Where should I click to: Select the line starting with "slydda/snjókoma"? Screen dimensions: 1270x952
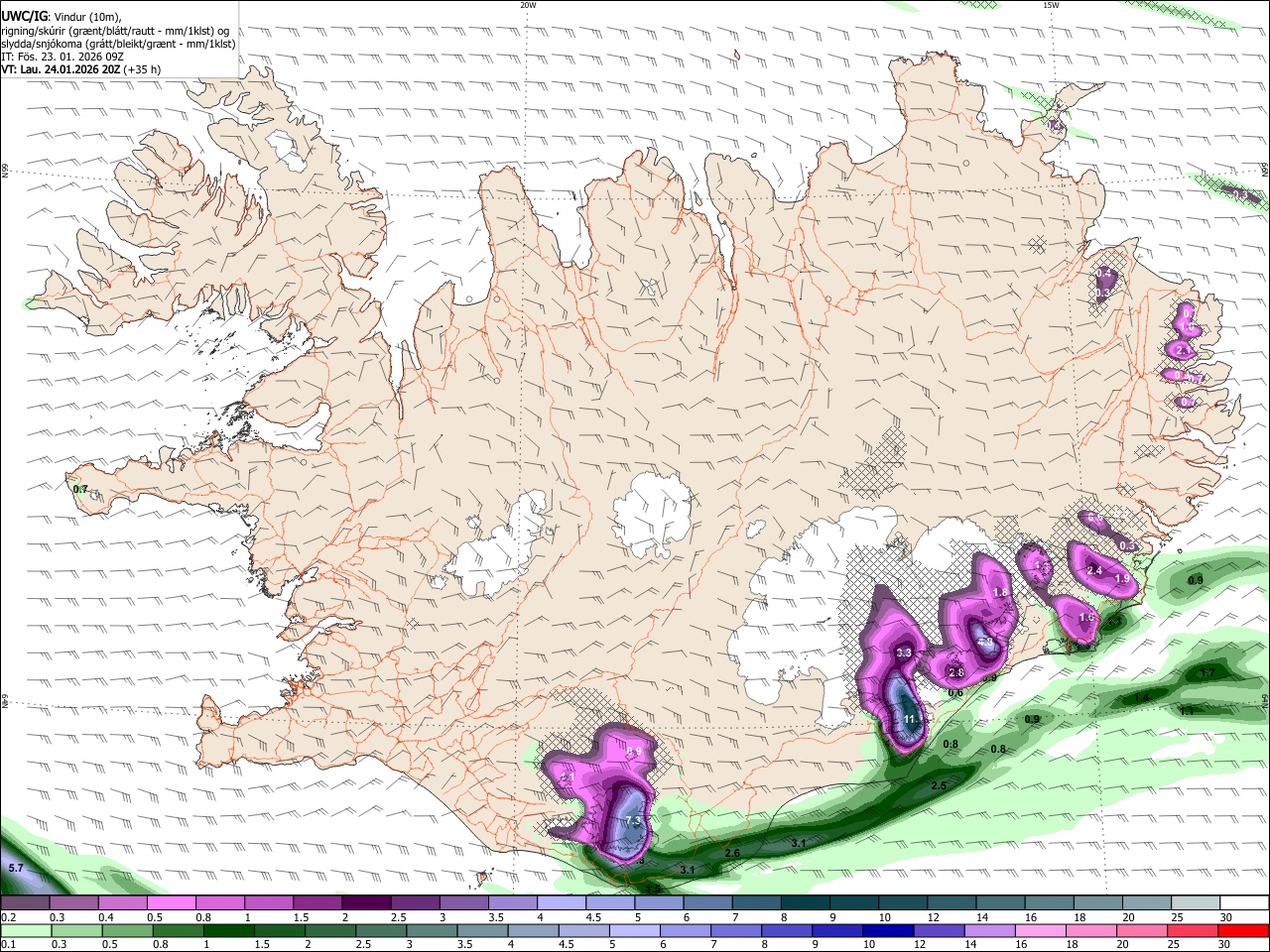pos(118,43)
